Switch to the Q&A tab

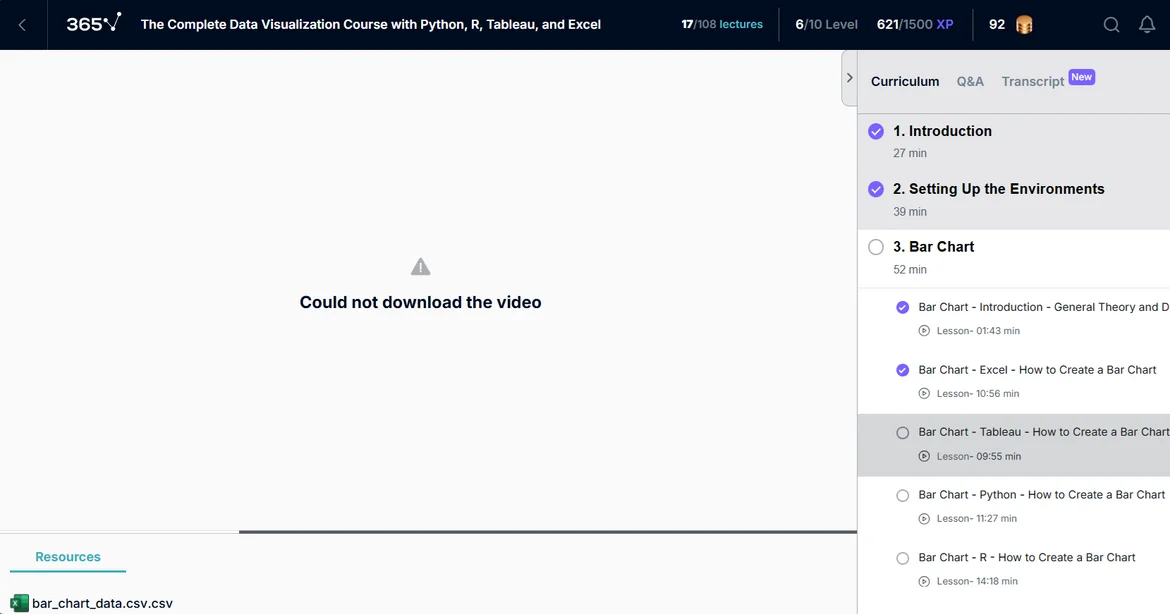click(x=970, y=81)
